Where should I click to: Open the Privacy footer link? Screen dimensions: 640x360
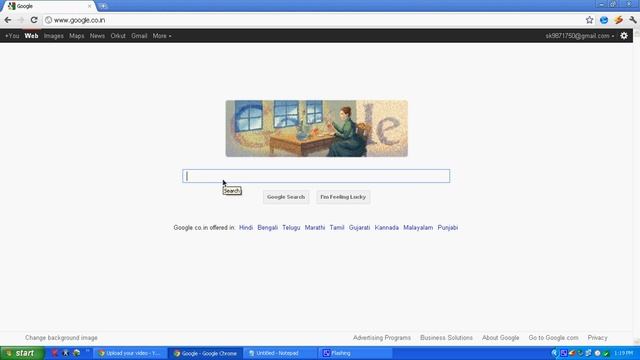point(598,338)
